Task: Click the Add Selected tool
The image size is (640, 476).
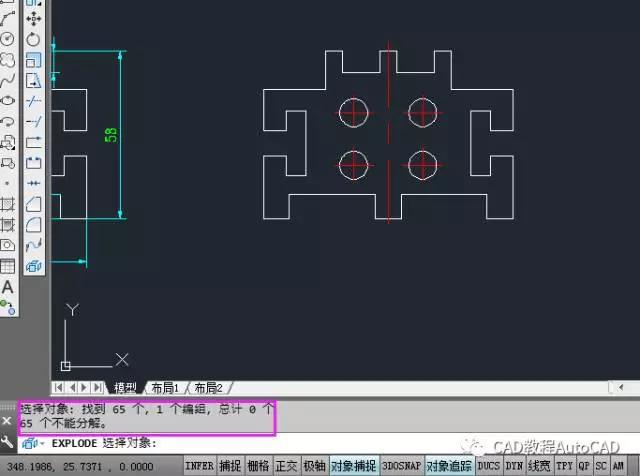Action: (7, 307)
